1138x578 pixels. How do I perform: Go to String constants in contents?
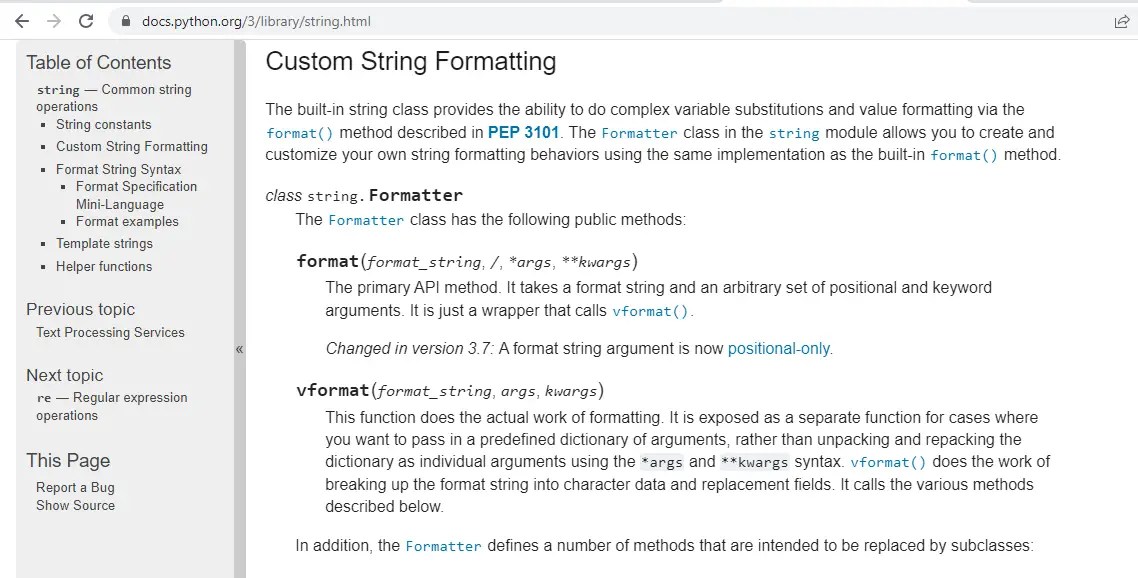pyautogui.click(x=104, y=124)
